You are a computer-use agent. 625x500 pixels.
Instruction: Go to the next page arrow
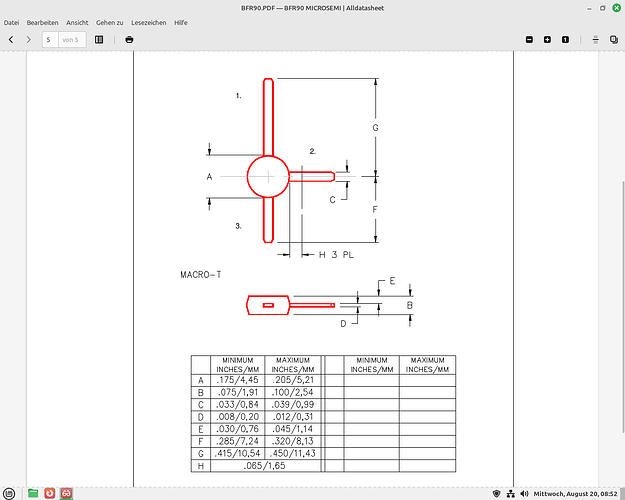[29, 39]
